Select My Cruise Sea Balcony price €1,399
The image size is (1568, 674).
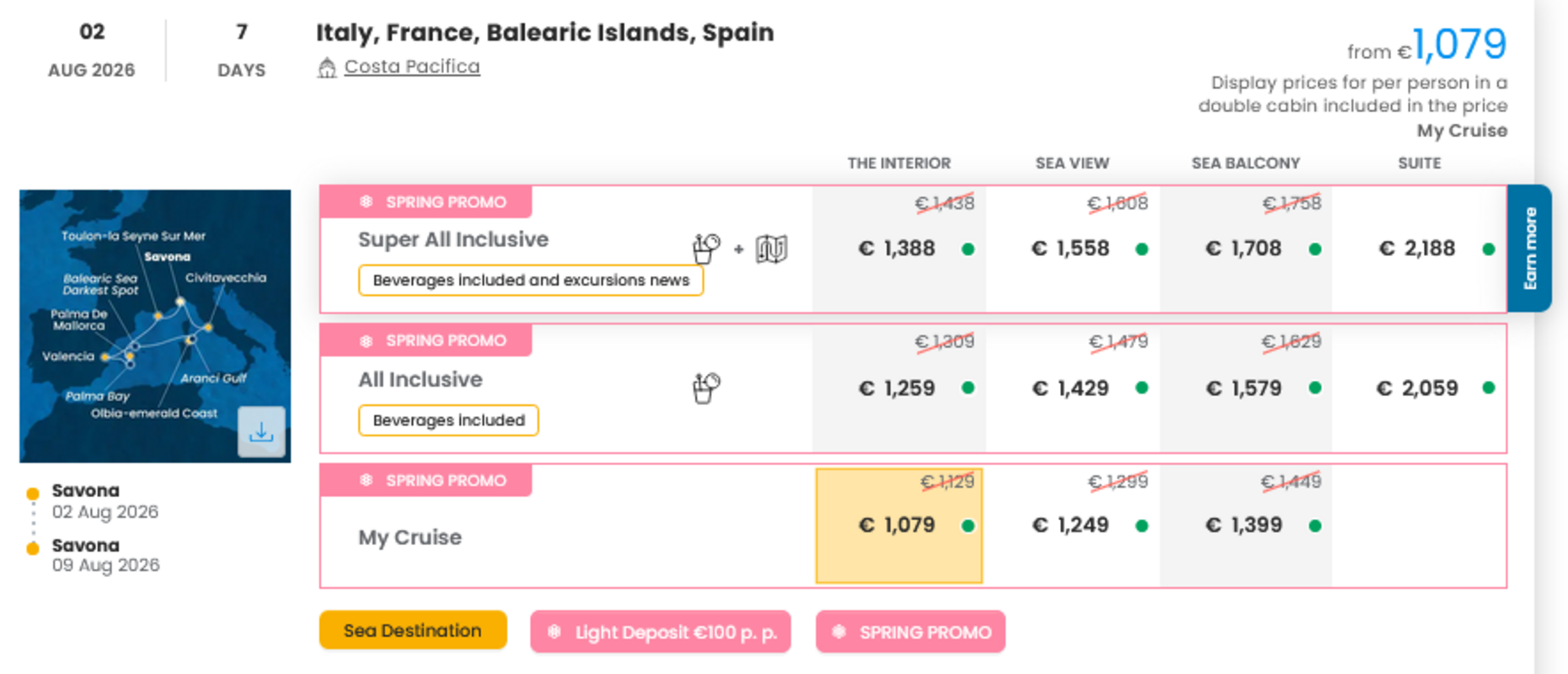pyautogui.click(x=1244, y=526)
